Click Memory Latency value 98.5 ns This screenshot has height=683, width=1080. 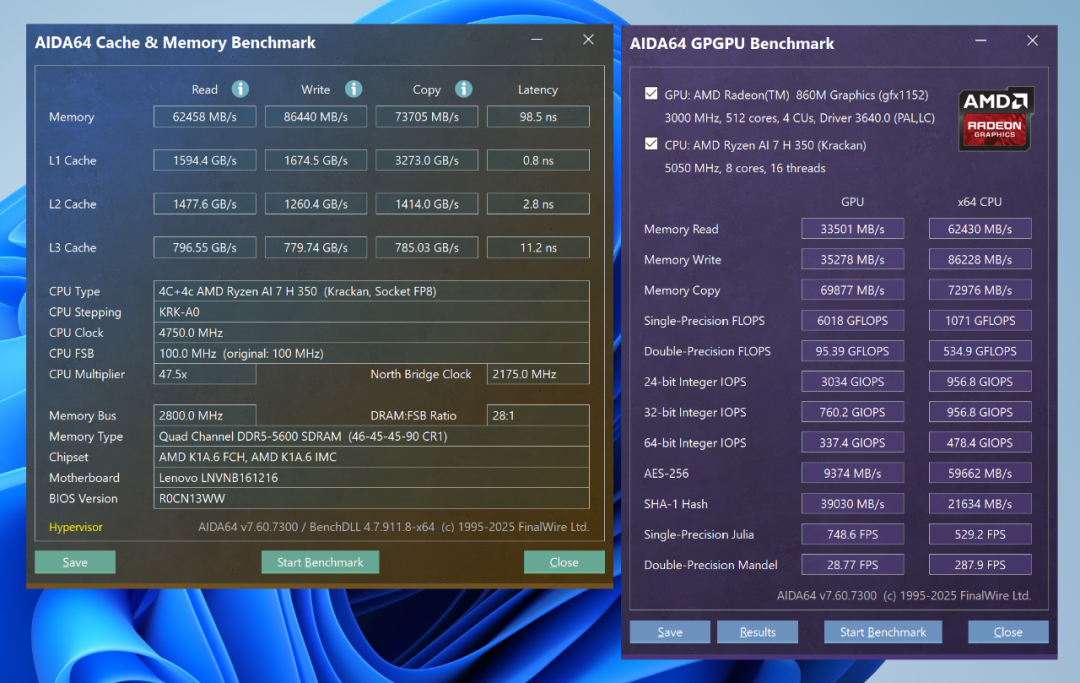pos(538,117)
